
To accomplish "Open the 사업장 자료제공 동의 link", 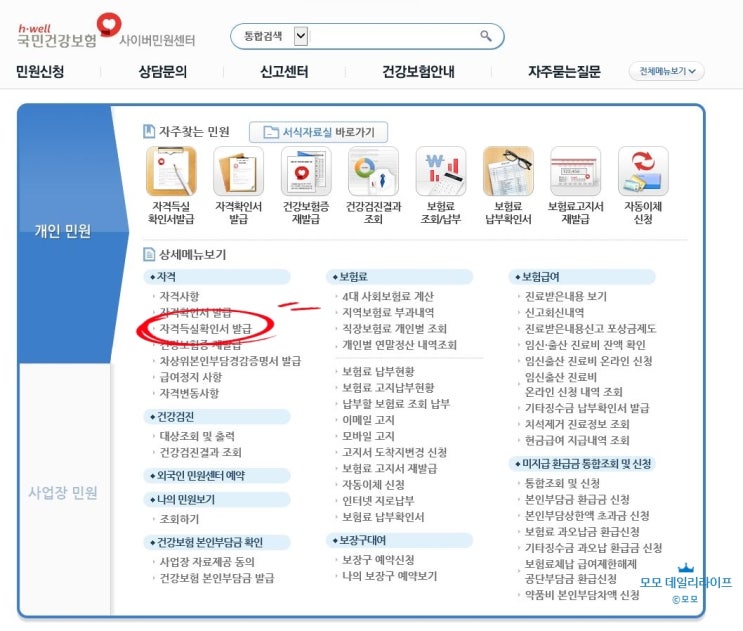I will point(207,562).
